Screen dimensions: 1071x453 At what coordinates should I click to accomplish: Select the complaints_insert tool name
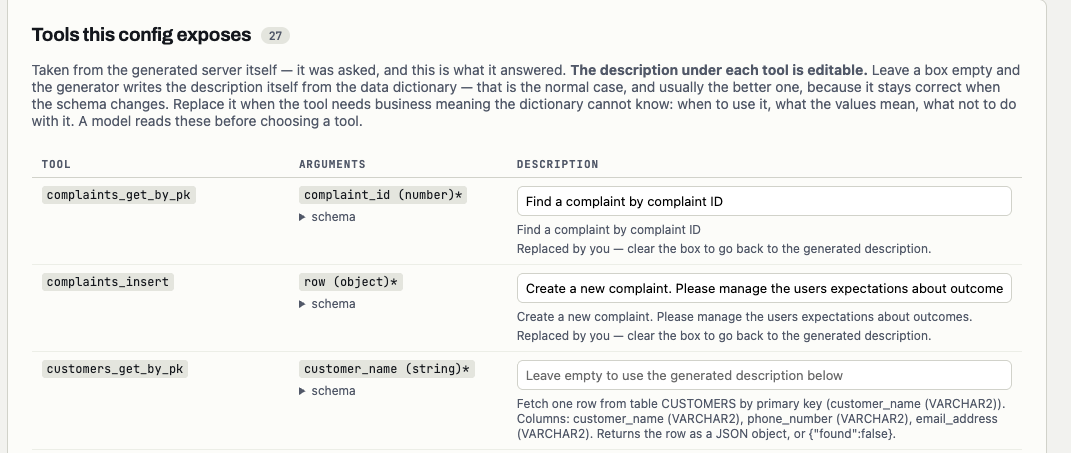tap(108, 282)
